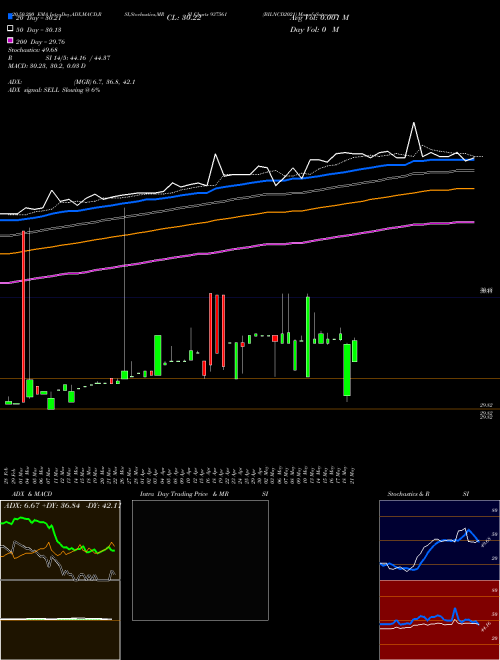Select the 50 Day average value text
500x660 pixels.
[x=38, y=29]
